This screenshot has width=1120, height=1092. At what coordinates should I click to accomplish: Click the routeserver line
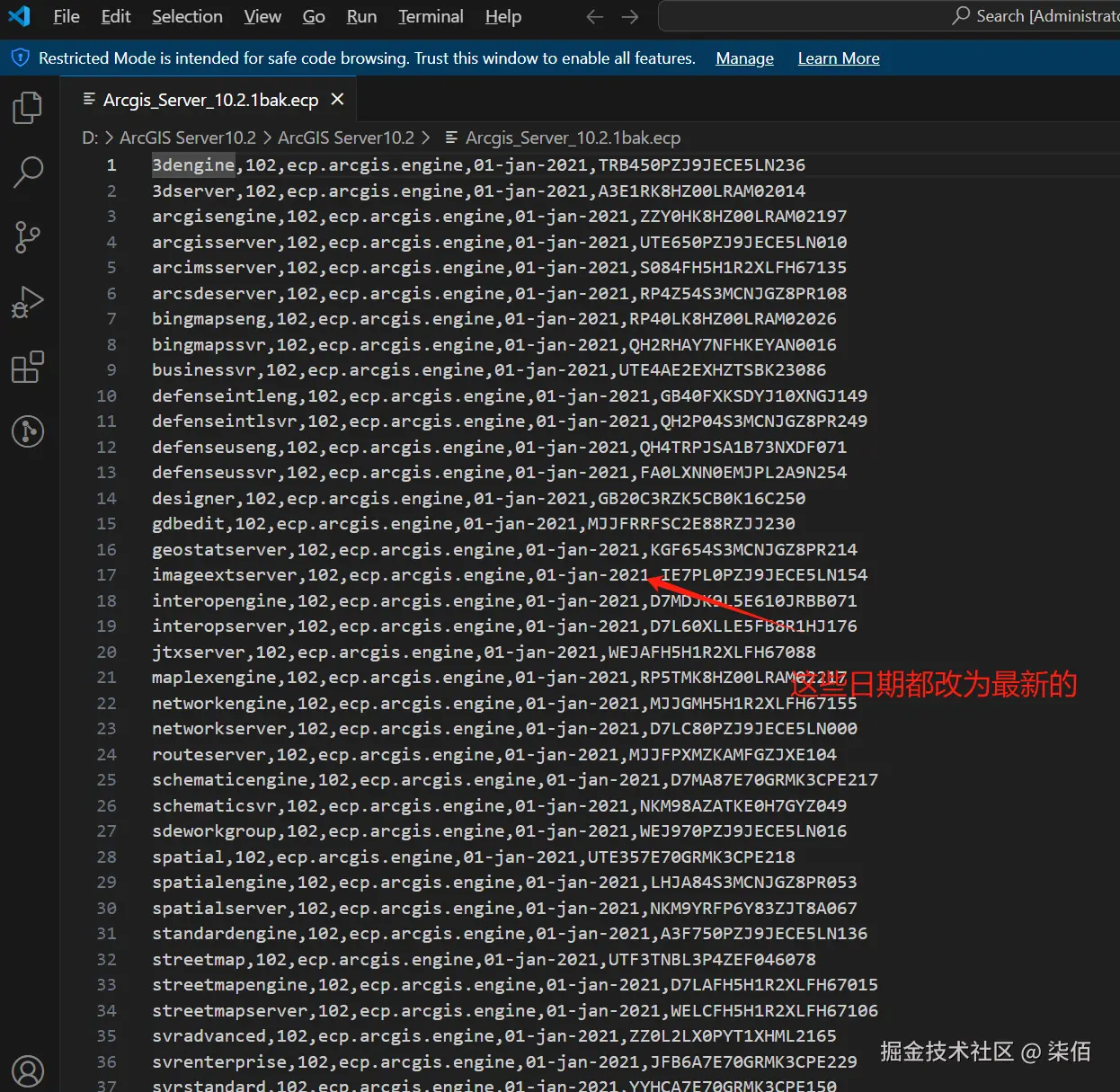(x=493, y=754)
